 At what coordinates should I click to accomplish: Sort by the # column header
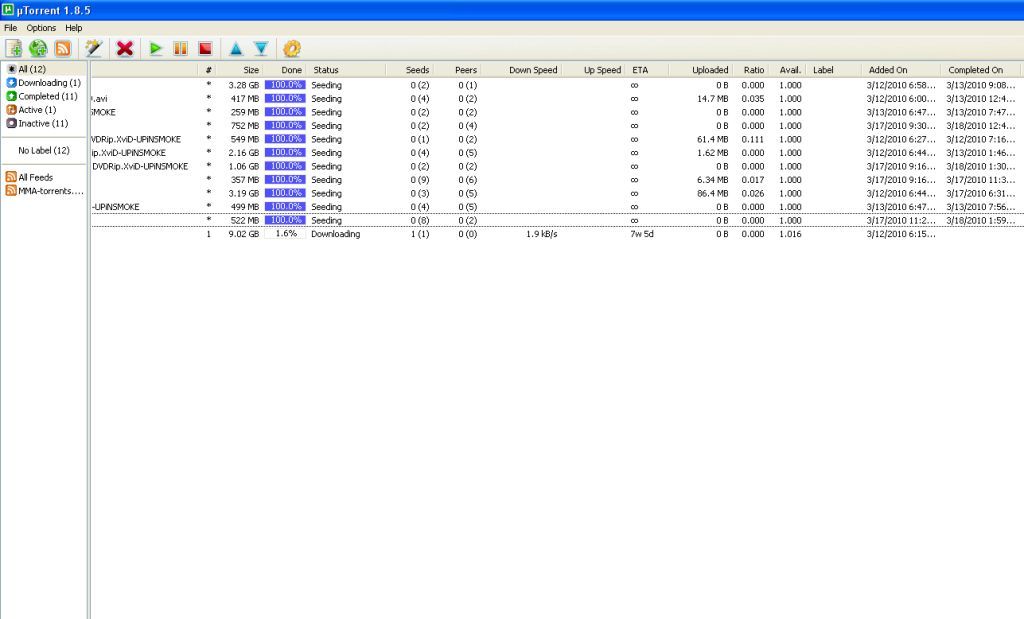[x=208, y=70]
